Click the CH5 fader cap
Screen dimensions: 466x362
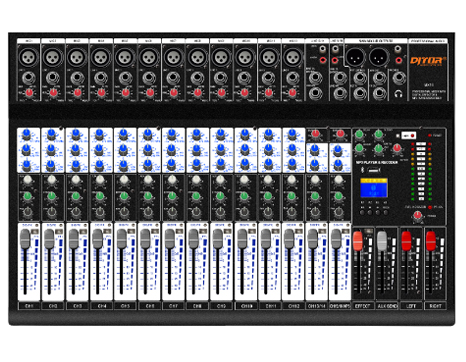(121, 239)
